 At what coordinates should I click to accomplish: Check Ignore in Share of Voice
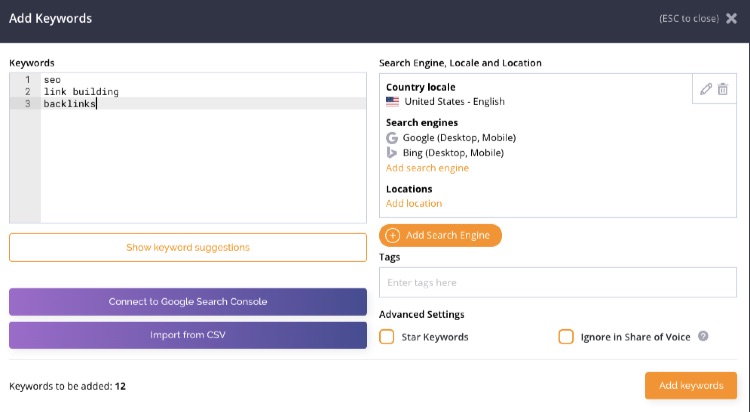pos(566,336)
